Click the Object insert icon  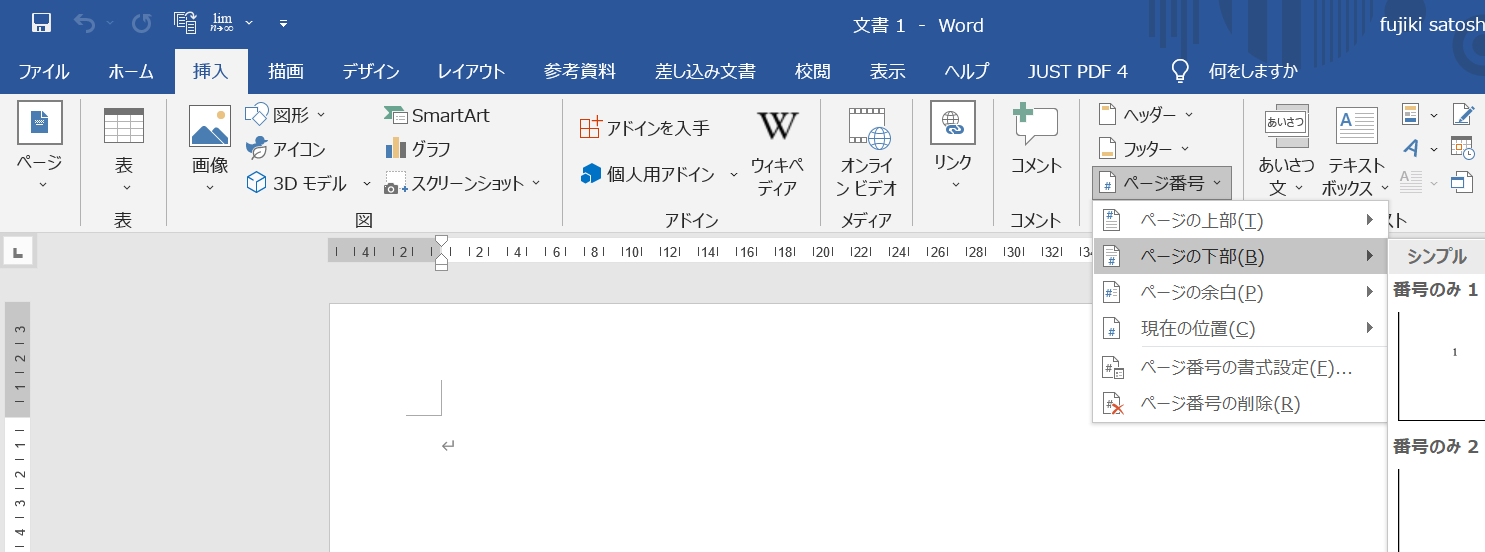1463,182
